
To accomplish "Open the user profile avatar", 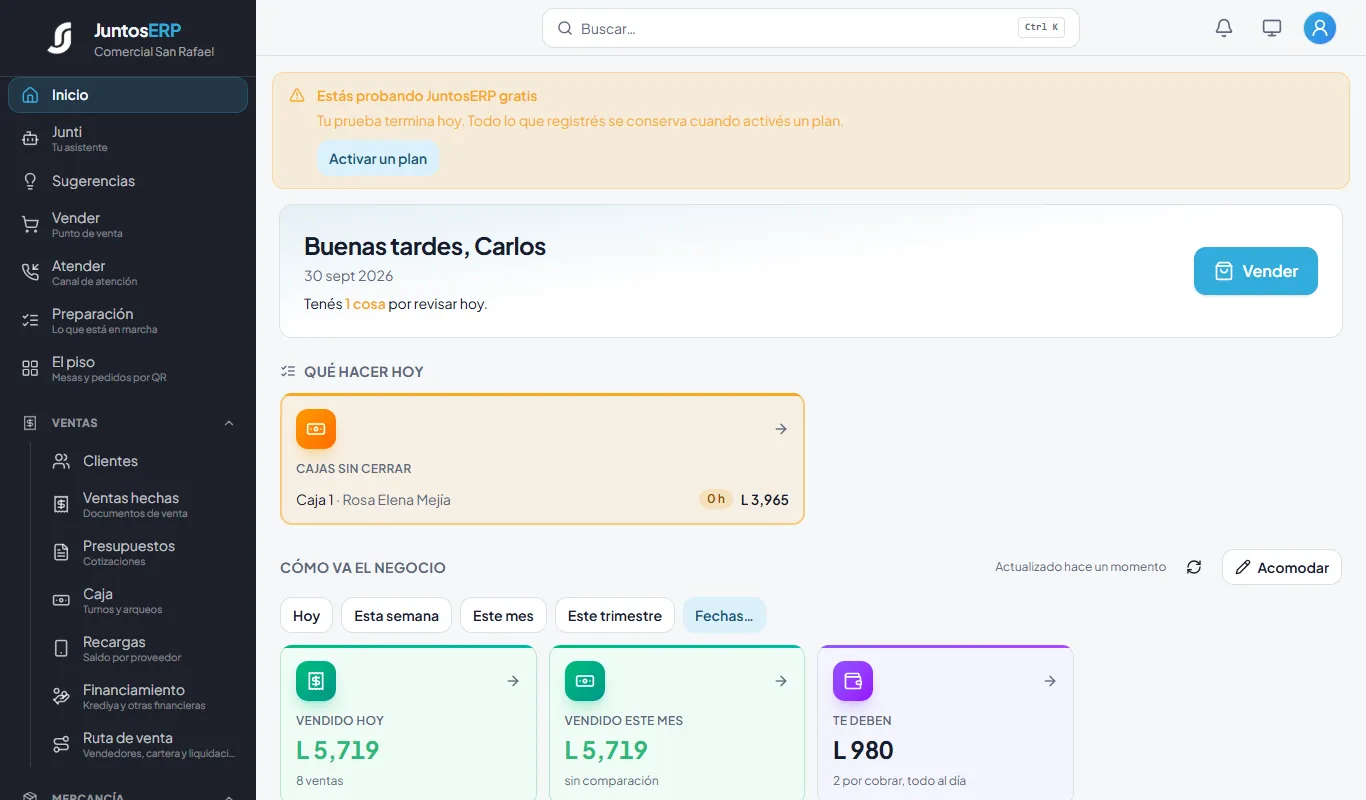I will pyautogui.click(x=1320, y=28).
